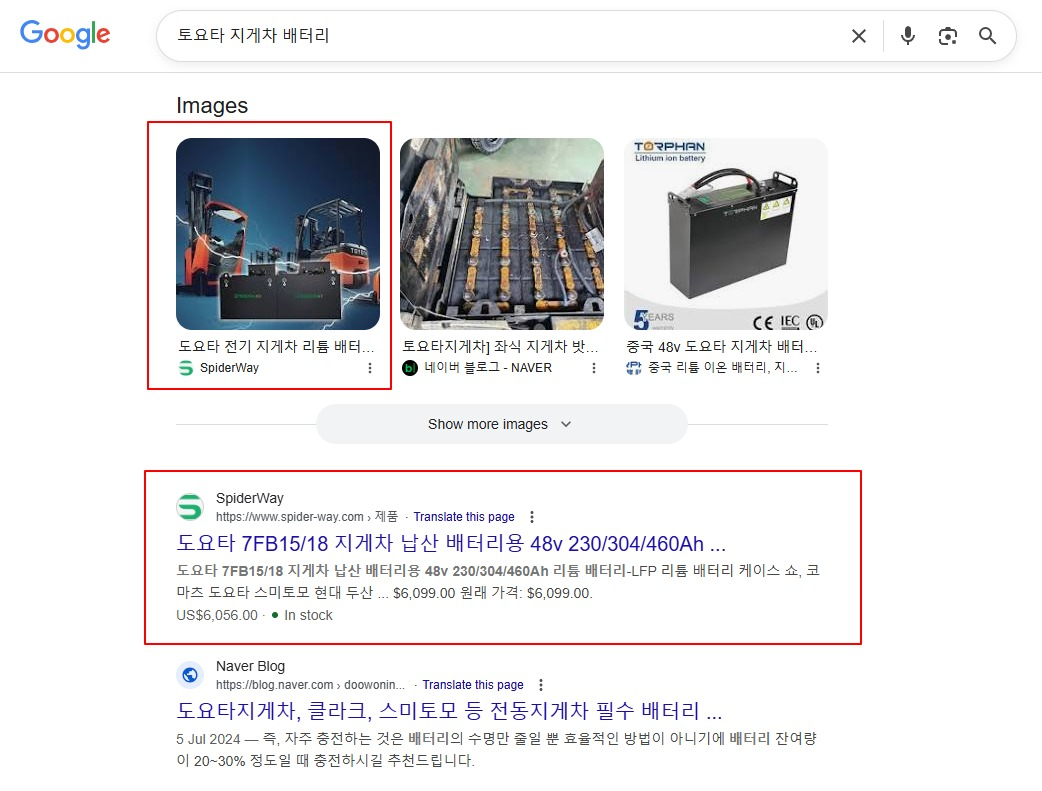Open three-dot menu beside Naver Blog result

coord(541,685)
